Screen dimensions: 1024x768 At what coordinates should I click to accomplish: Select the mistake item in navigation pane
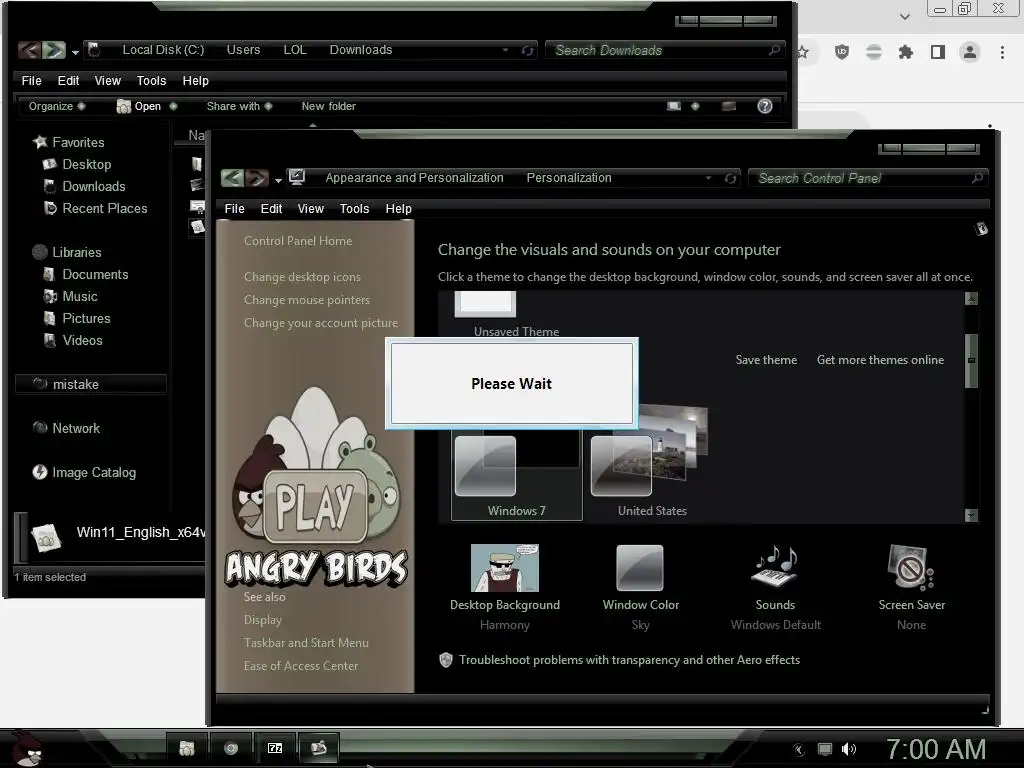coord(91,384)
